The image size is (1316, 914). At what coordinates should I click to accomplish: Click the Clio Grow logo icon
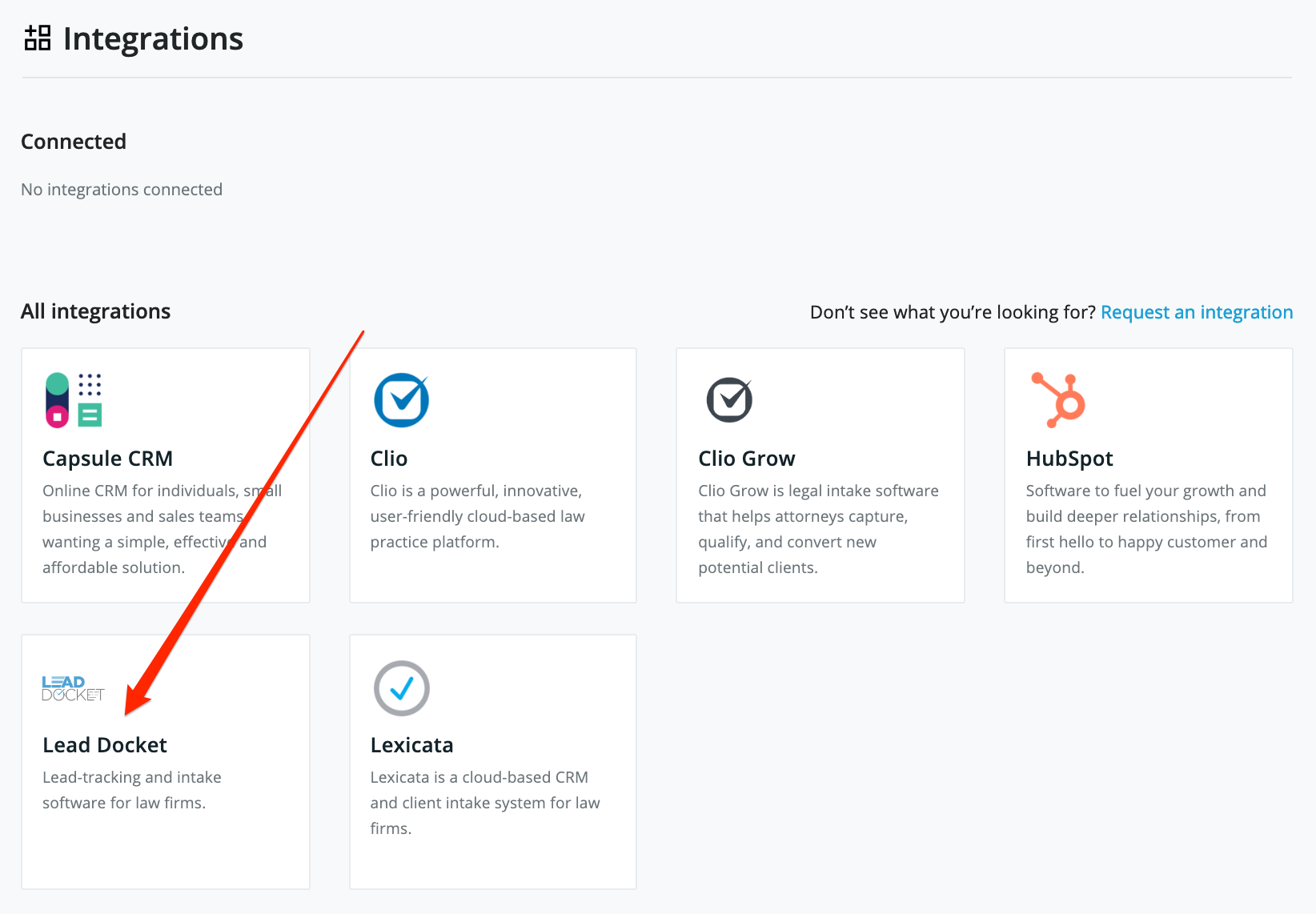coord(729,400)
